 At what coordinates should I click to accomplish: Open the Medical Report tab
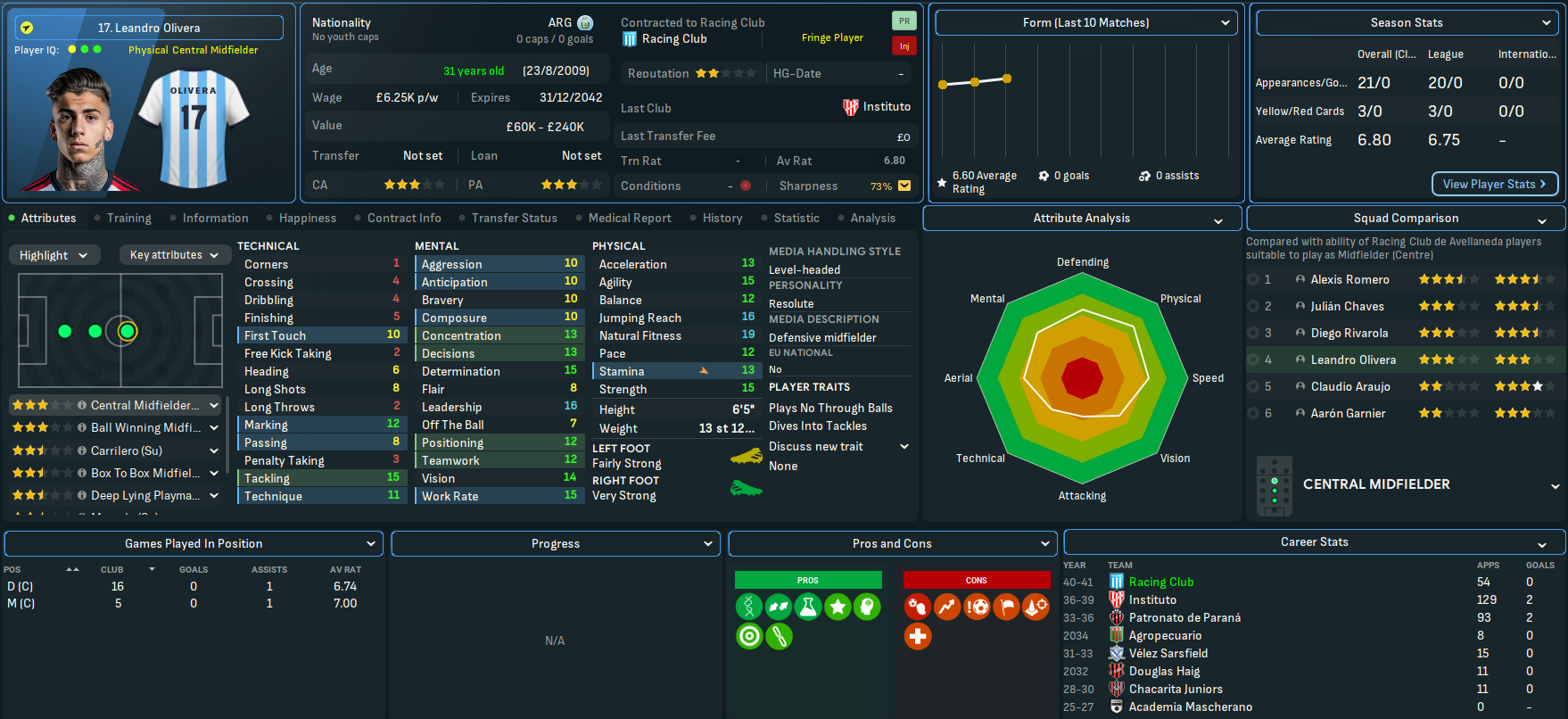(x=630, y=219)
